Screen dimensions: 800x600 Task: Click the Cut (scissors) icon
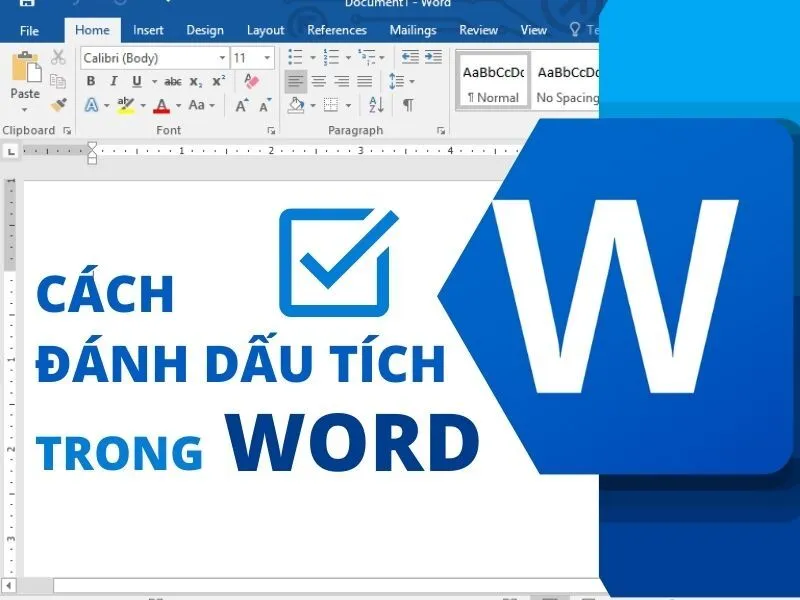pos(56,57)
